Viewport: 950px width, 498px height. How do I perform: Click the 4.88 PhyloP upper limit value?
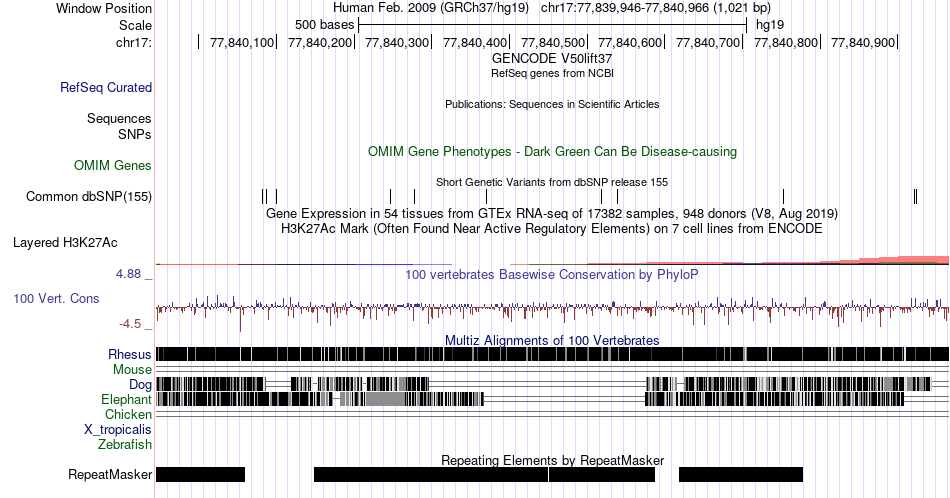click(x=128, y=274)
